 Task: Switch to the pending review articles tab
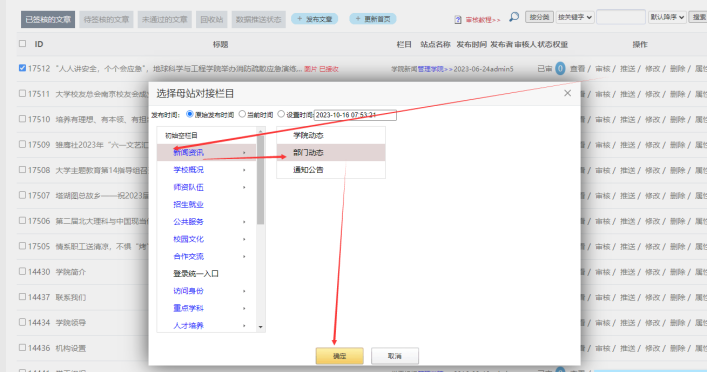click(106, 19)
